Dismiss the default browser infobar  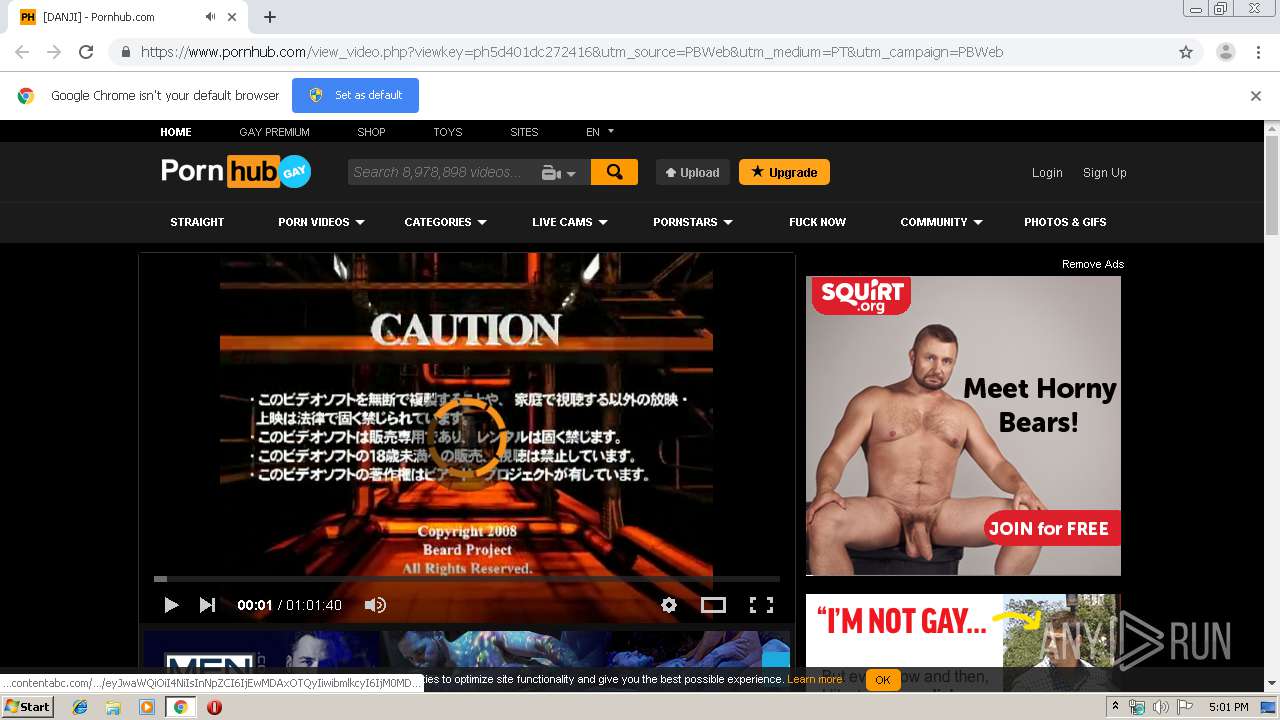[1256, 96]
